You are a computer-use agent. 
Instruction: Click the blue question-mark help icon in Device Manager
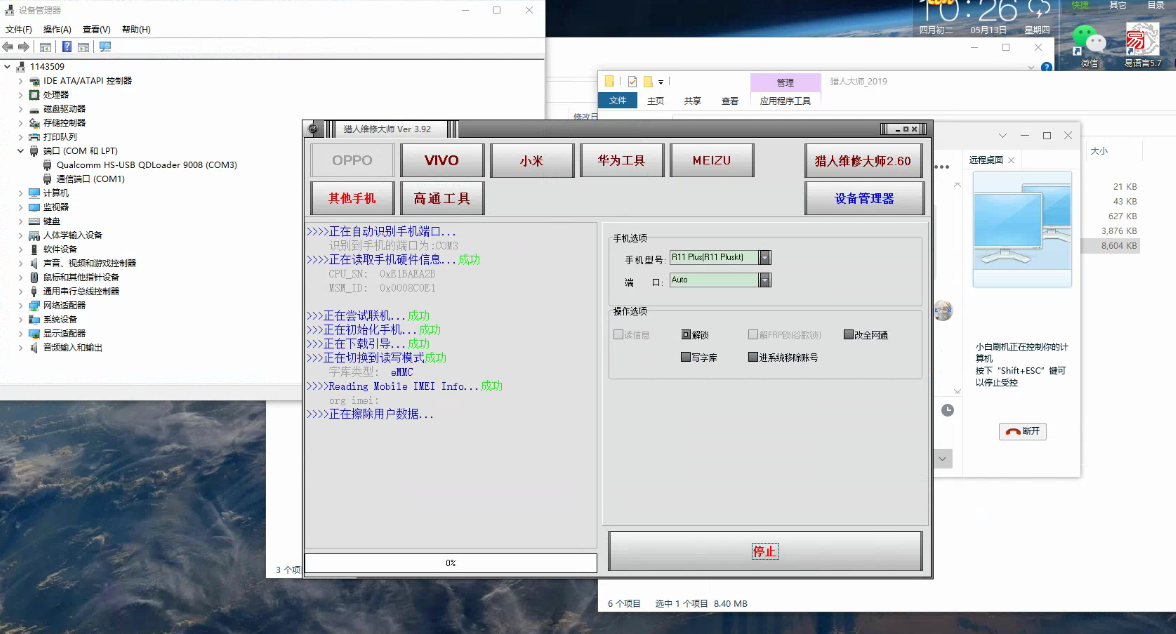click(67, 47)
